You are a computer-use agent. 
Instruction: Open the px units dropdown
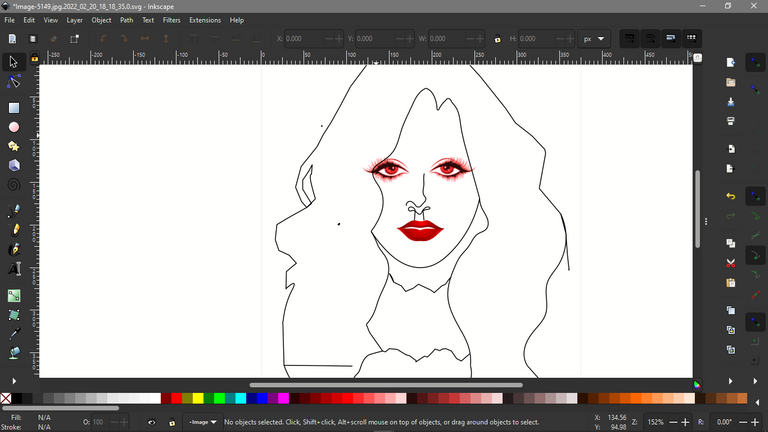pyautogui.click(x=594, y=39)
